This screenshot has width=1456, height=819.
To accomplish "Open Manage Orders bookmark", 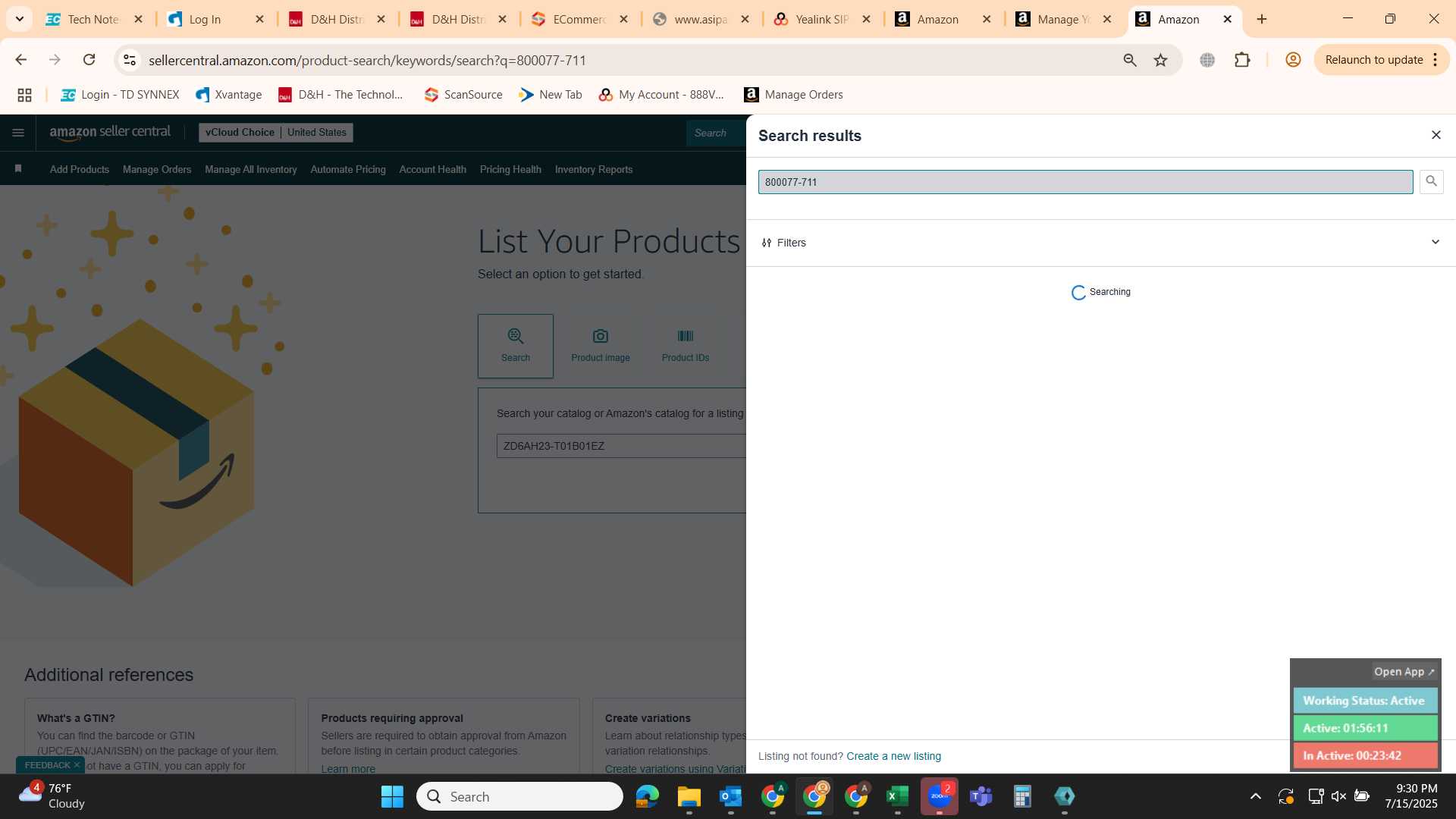I will click(794, 95).
